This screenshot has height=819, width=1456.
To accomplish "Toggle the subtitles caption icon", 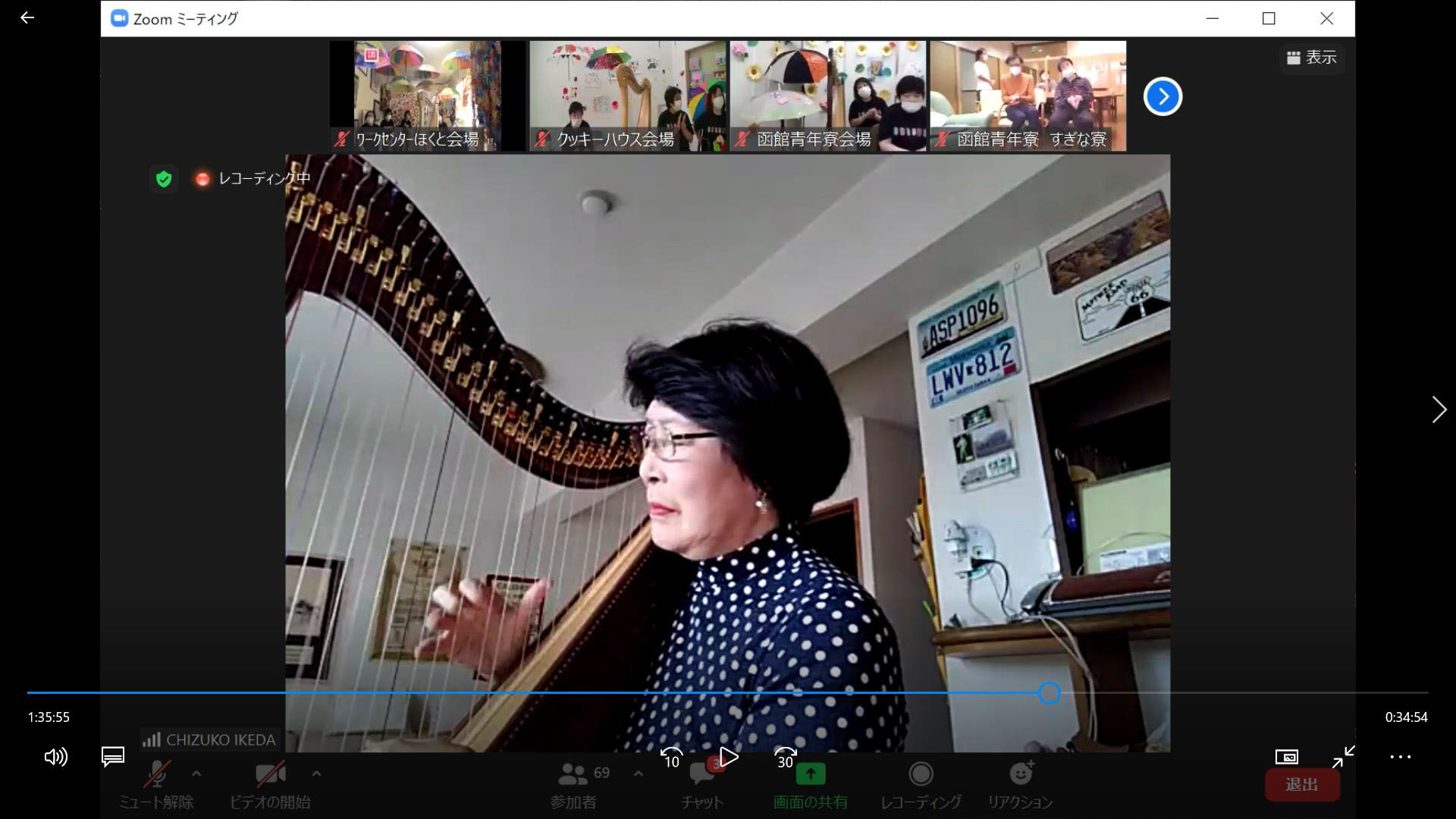I will point(113,757).
